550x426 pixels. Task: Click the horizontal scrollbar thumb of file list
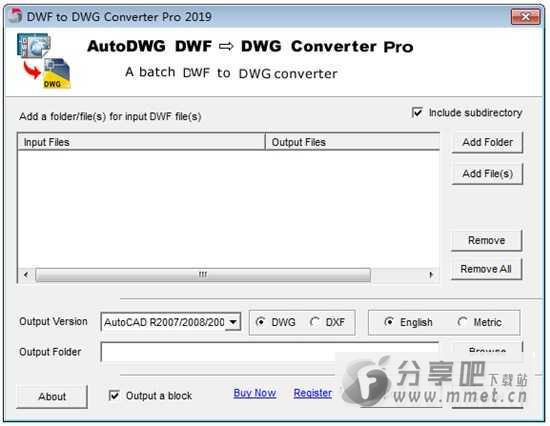click(x=203, y=275)
